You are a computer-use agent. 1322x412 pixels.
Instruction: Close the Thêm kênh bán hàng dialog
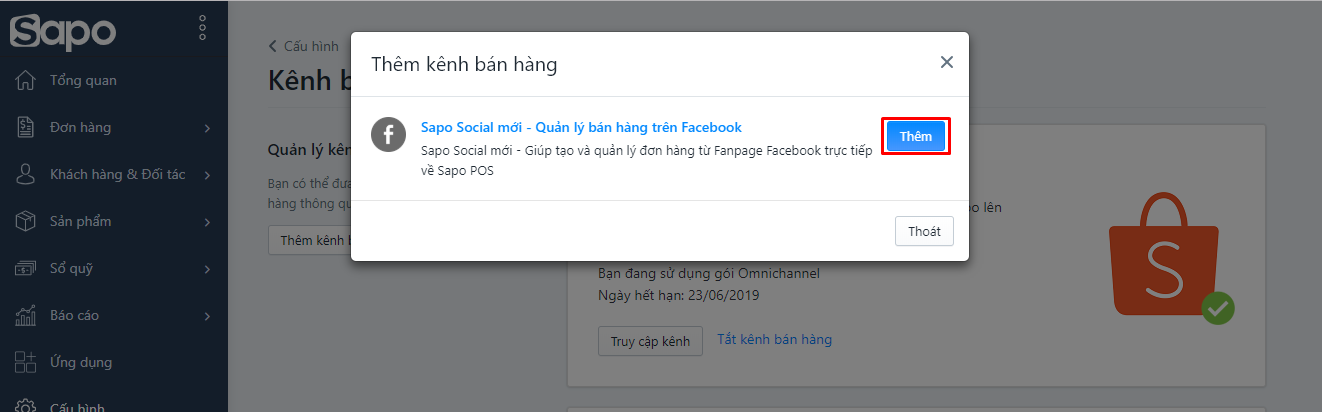946,62
